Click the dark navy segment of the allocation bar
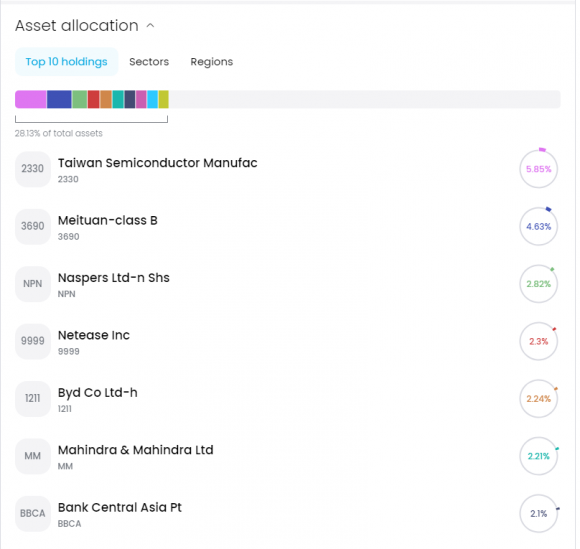Viewport: 580px width, 549px height. pos(130,100)
